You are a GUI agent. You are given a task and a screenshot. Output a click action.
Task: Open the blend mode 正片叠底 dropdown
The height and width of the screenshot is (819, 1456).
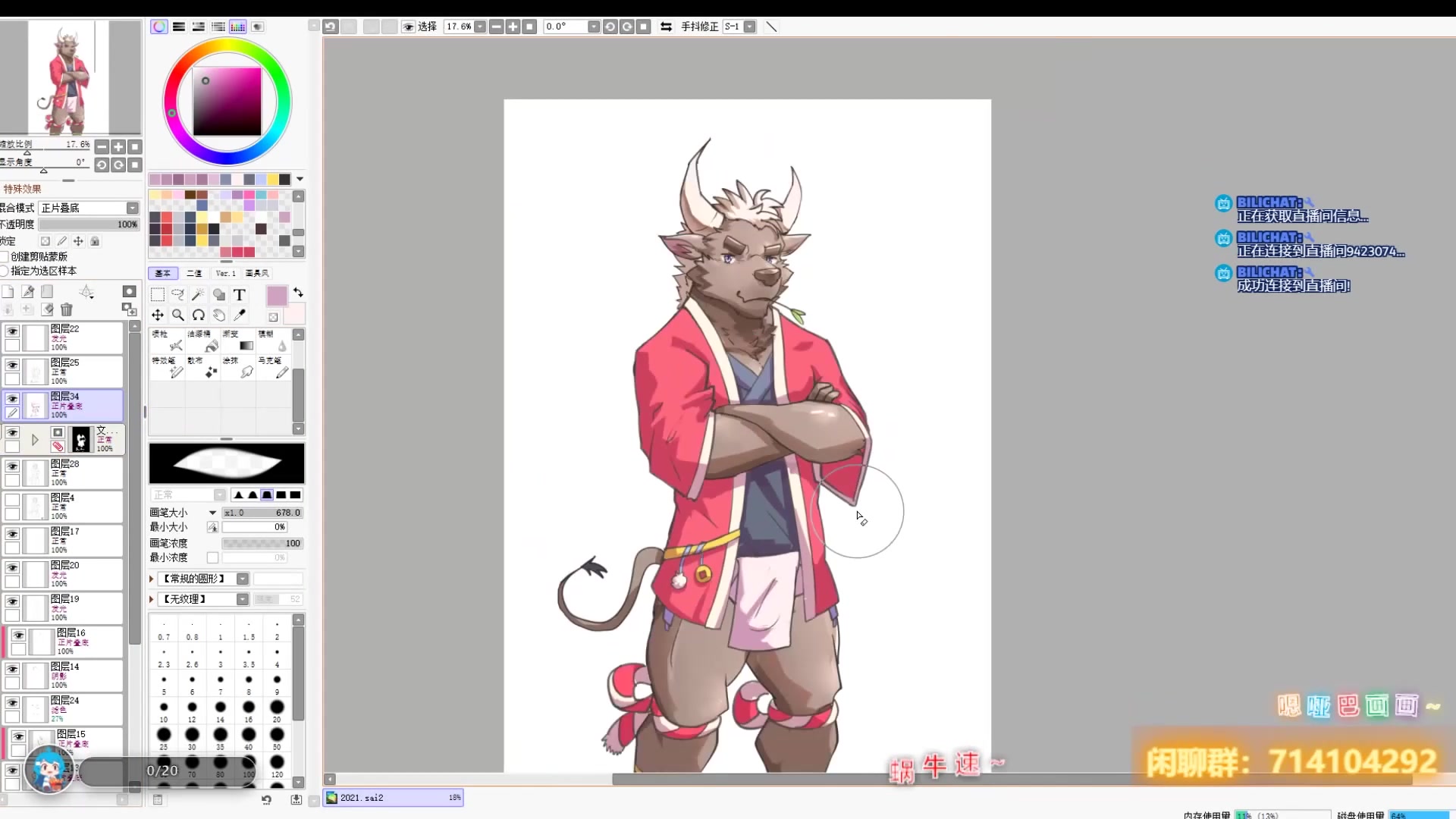click(133, 208)
